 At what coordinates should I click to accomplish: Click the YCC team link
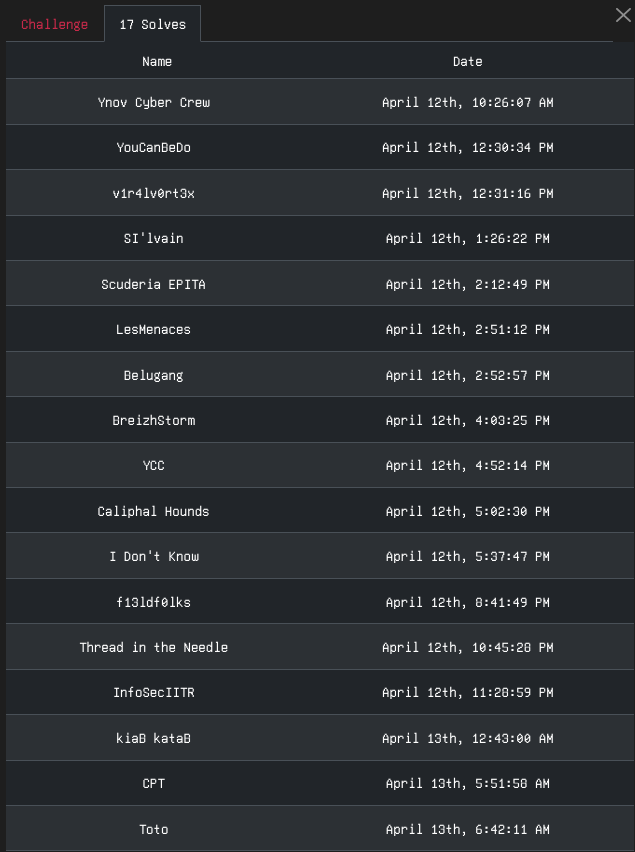pos(154,466)
